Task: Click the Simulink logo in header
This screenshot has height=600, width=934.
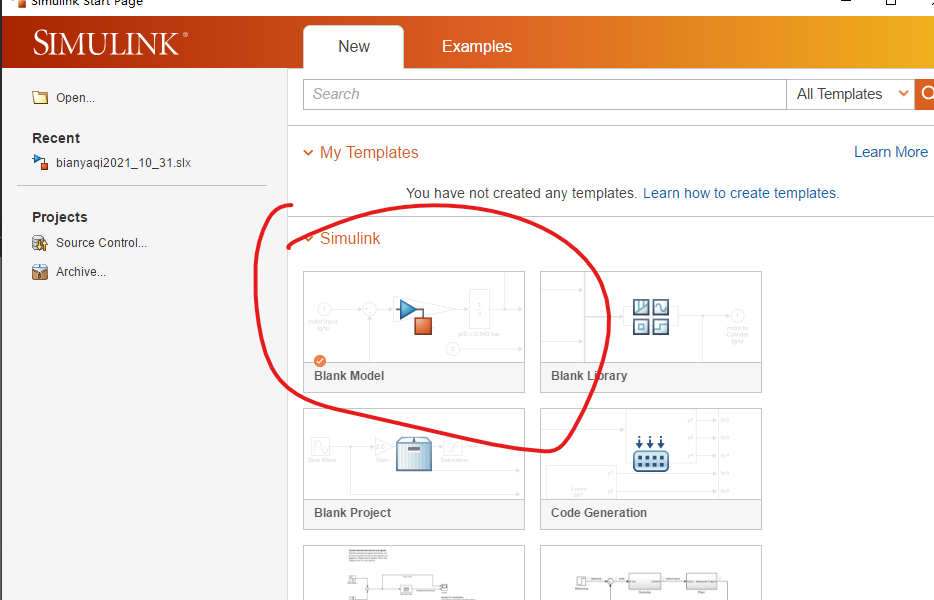Action: pos(110,43)
